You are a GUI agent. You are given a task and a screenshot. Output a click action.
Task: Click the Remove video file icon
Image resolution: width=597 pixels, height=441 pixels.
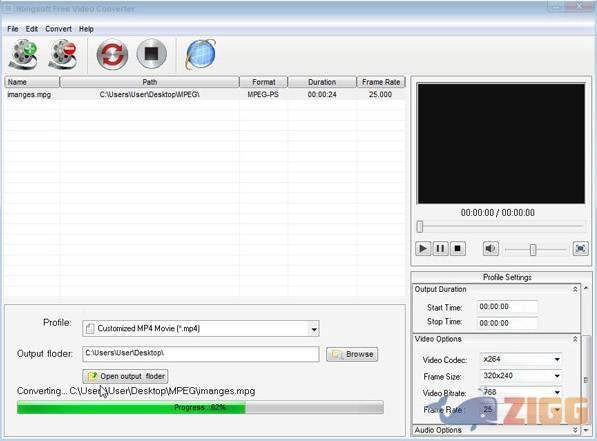(x=63, y=55)
